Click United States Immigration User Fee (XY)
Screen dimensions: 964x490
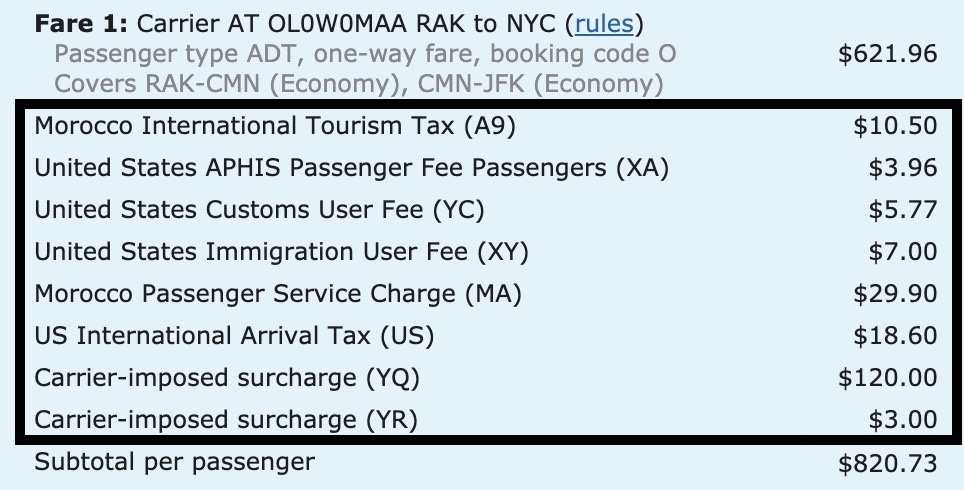[x=281, y=252]
